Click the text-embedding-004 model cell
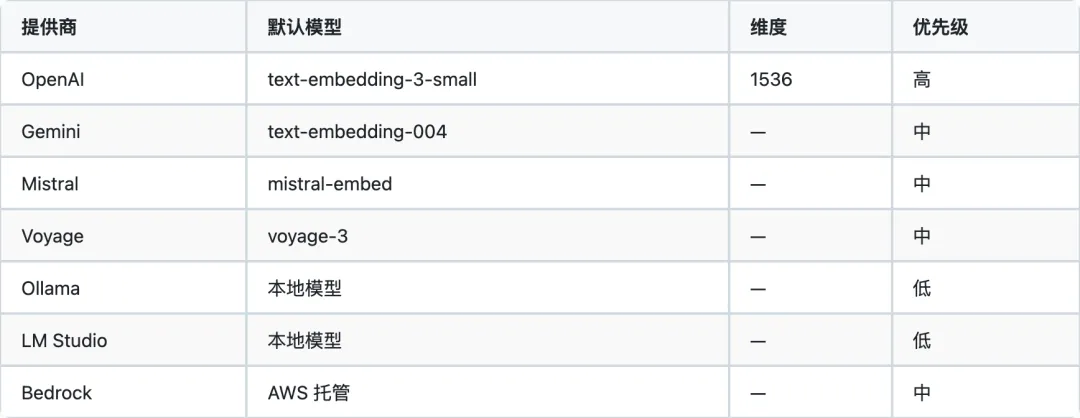The width and height of the screenshot is (1080, 418). click(357, 132)
